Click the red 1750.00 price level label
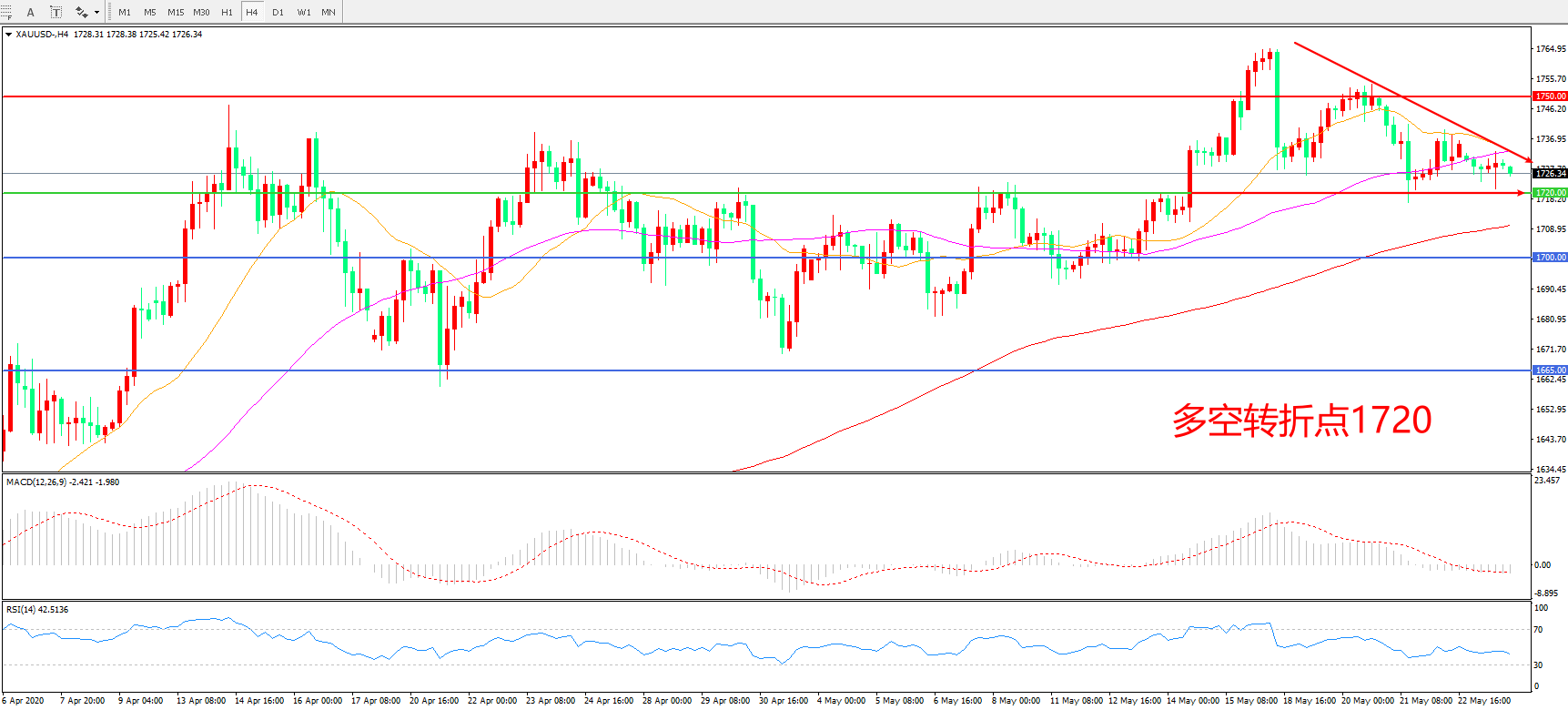 pyautogui.click(x=1550, y=96)
